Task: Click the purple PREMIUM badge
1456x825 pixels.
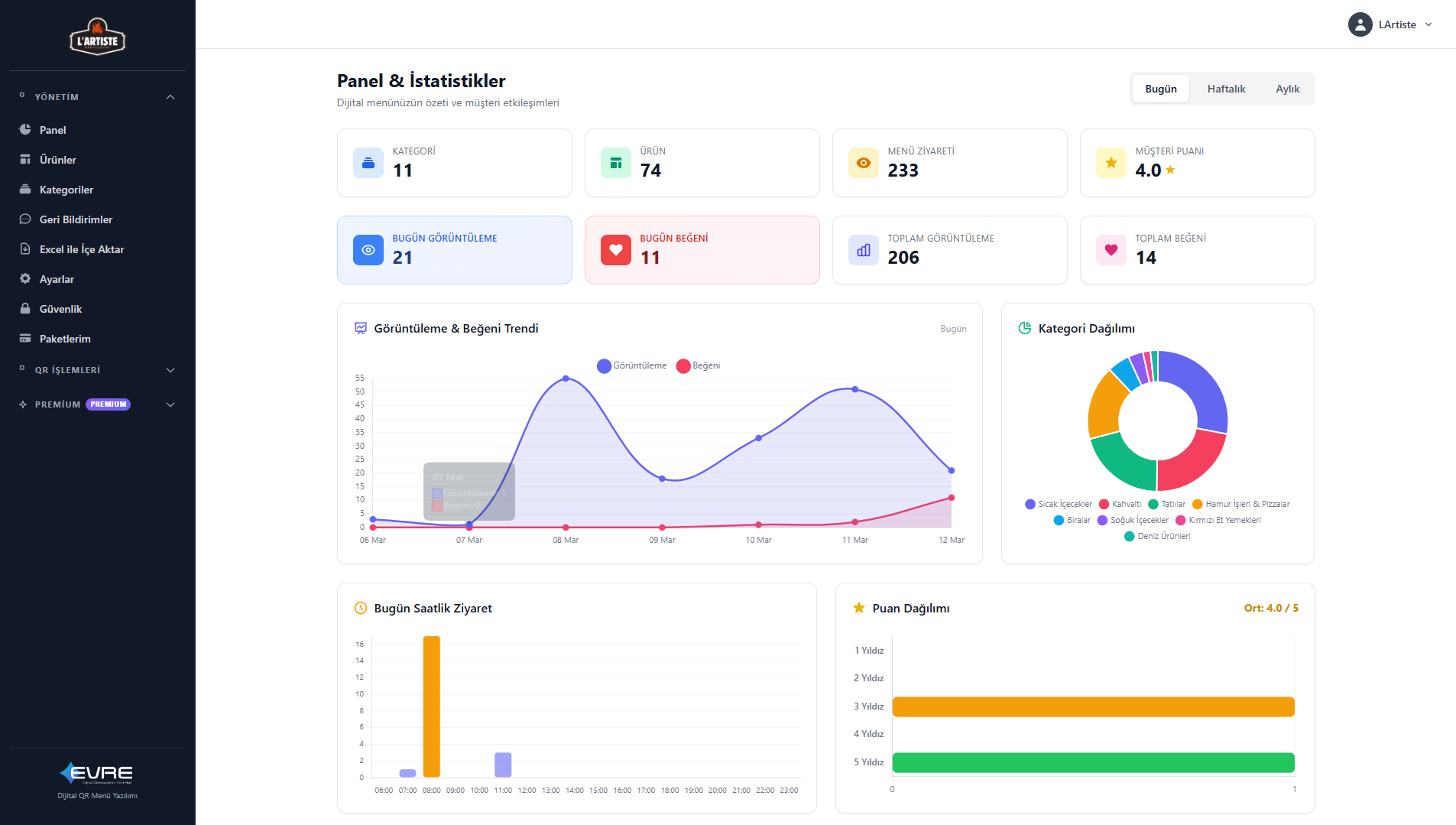Action: point(108,404)
